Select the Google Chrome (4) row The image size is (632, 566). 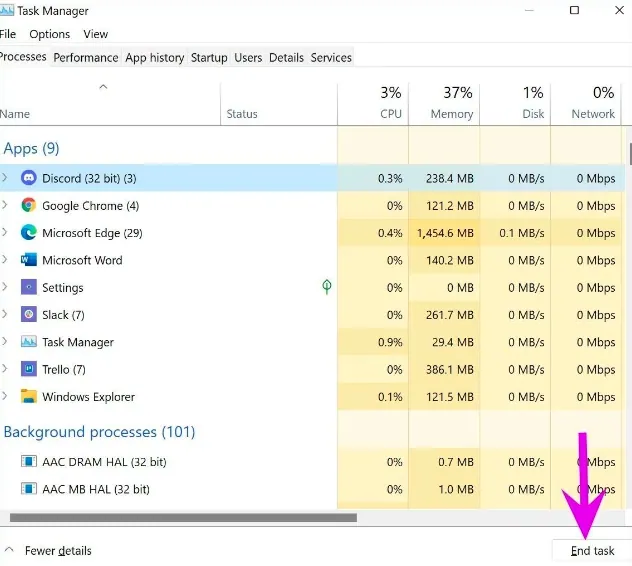312,205
